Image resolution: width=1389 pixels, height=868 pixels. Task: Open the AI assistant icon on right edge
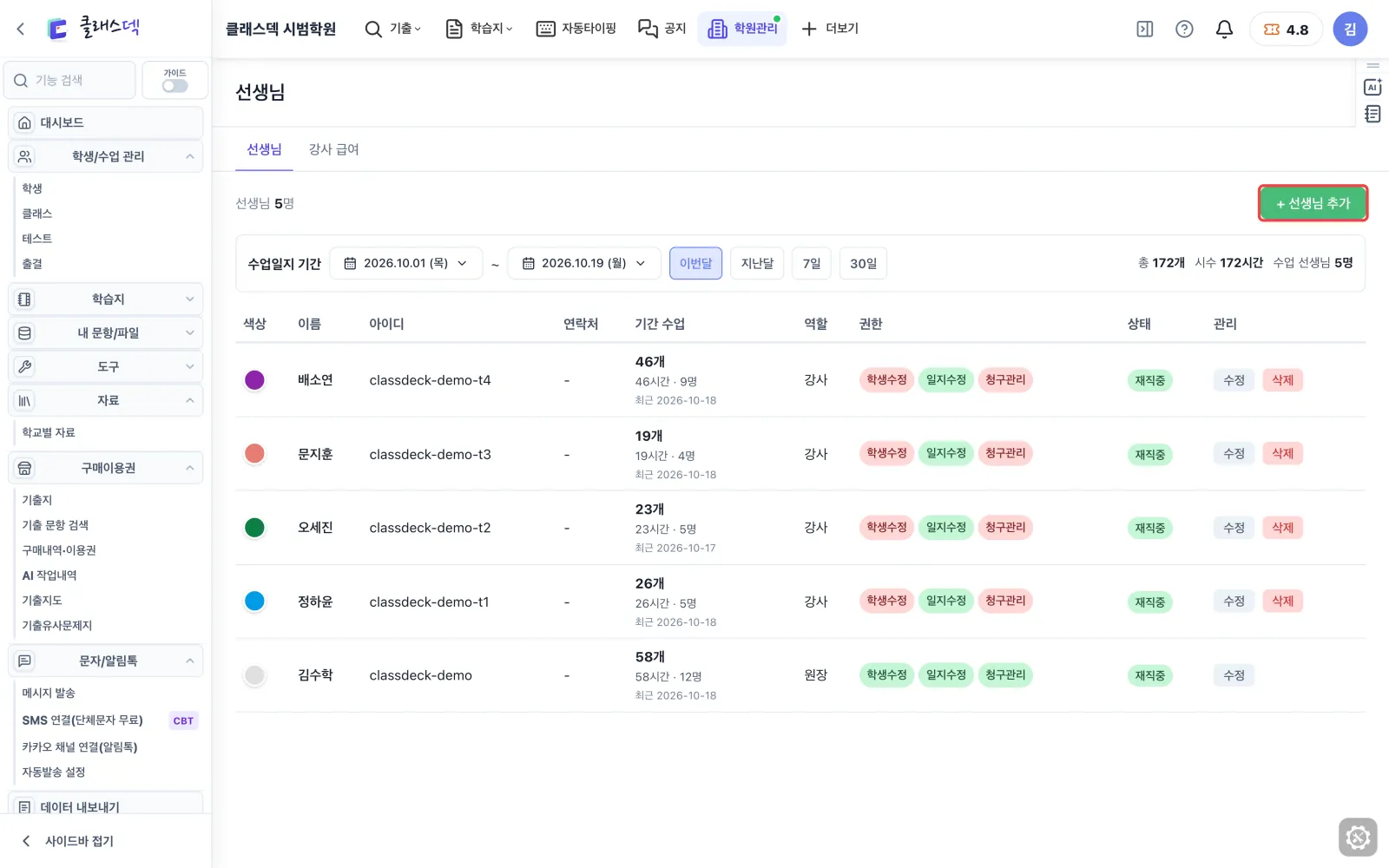pyautogui.click(x=1373, y=87)
